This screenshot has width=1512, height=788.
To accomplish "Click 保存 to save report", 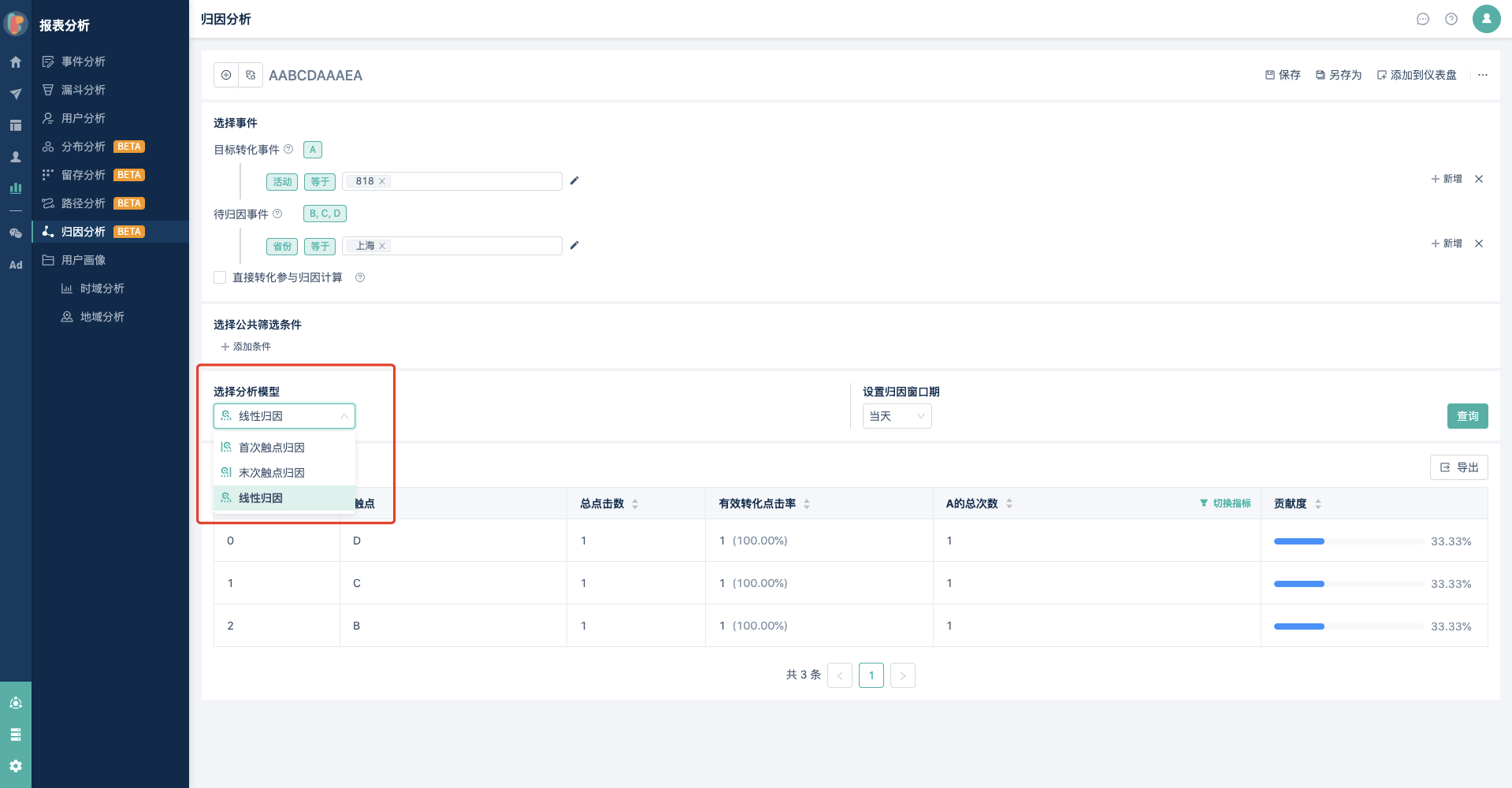I will tap(1283, 75).
